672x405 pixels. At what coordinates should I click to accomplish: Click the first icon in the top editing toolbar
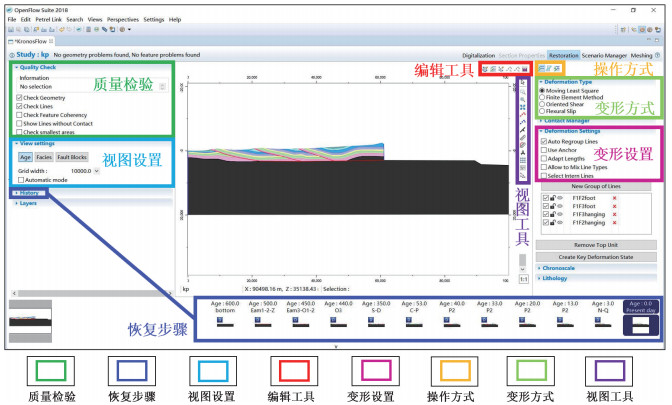tap(484, 67)
